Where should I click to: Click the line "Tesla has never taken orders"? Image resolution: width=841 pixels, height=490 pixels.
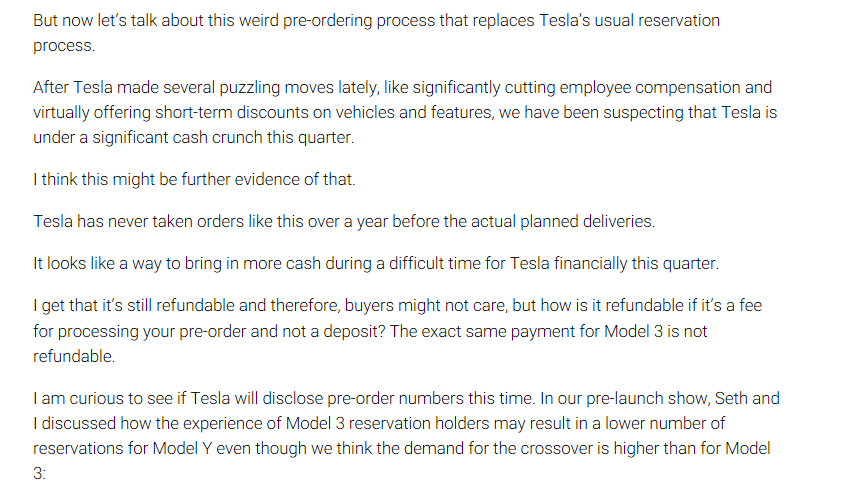(344, 221)
